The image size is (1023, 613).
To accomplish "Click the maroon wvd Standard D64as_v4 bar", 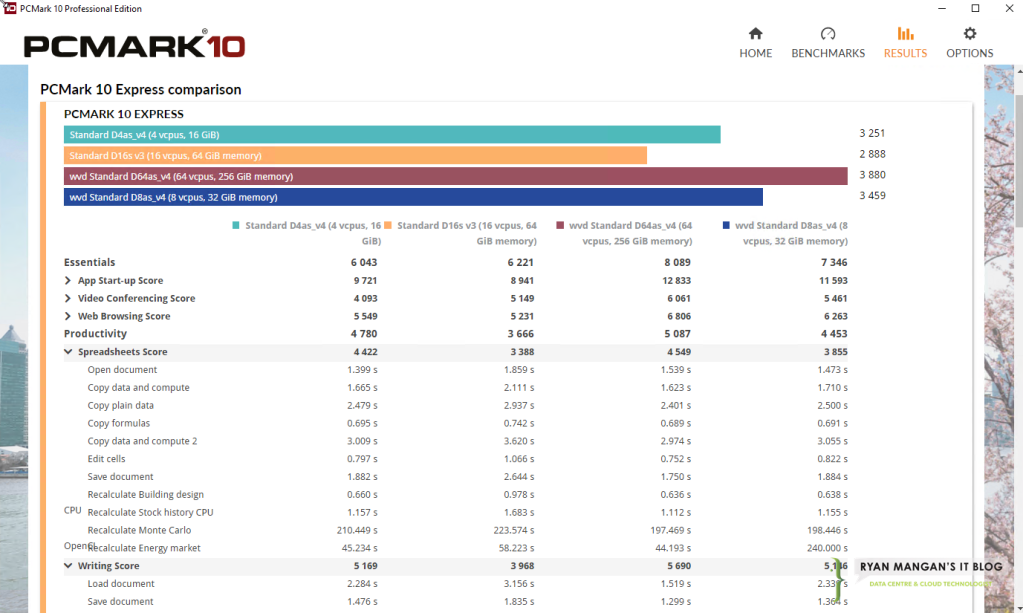I will point(455,176).
